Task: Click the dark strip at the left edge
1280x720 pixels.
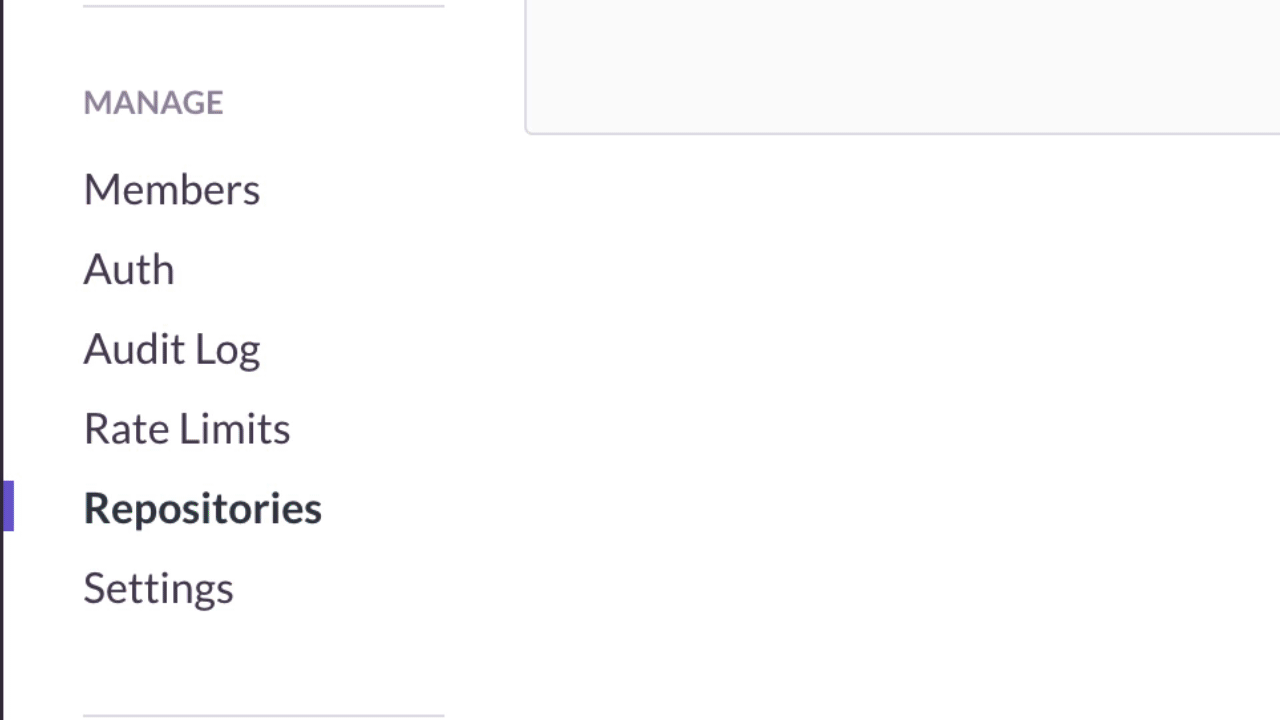Action: click(2, 300)
